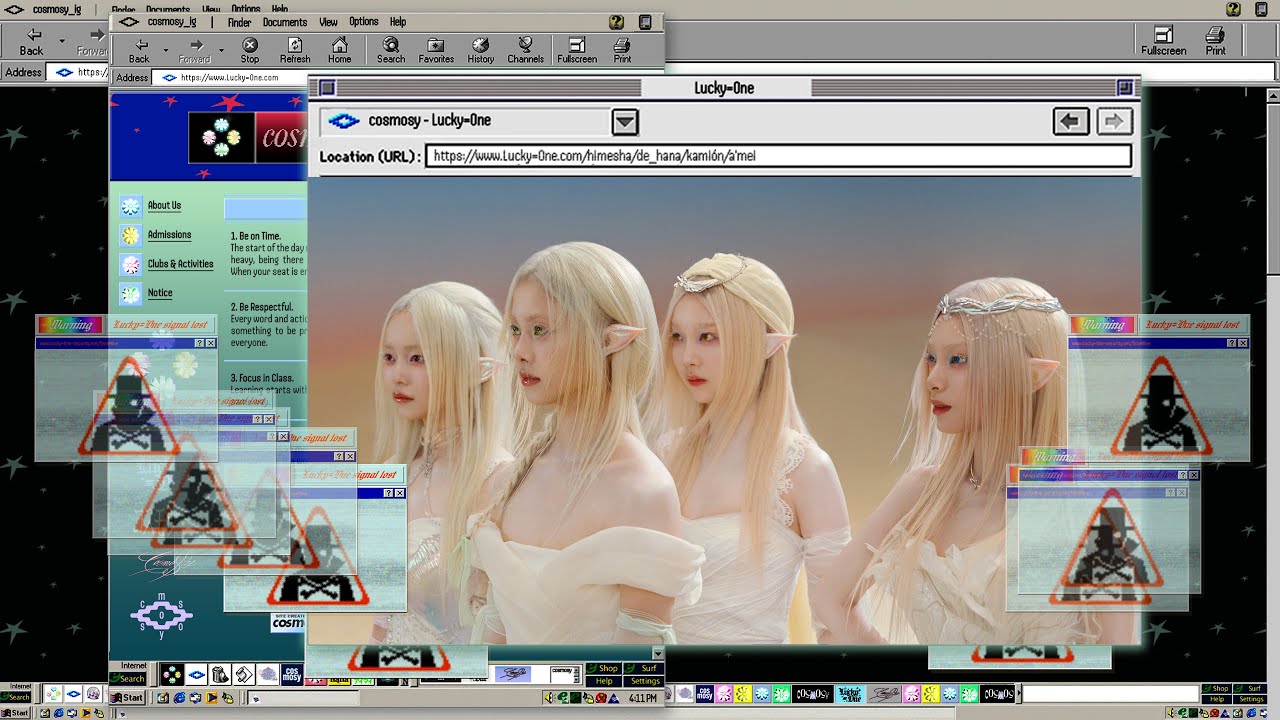Open the Back history dropdown arrow in front browser
The height and width of the screenshot is (720, 1280).
point(165,49)
